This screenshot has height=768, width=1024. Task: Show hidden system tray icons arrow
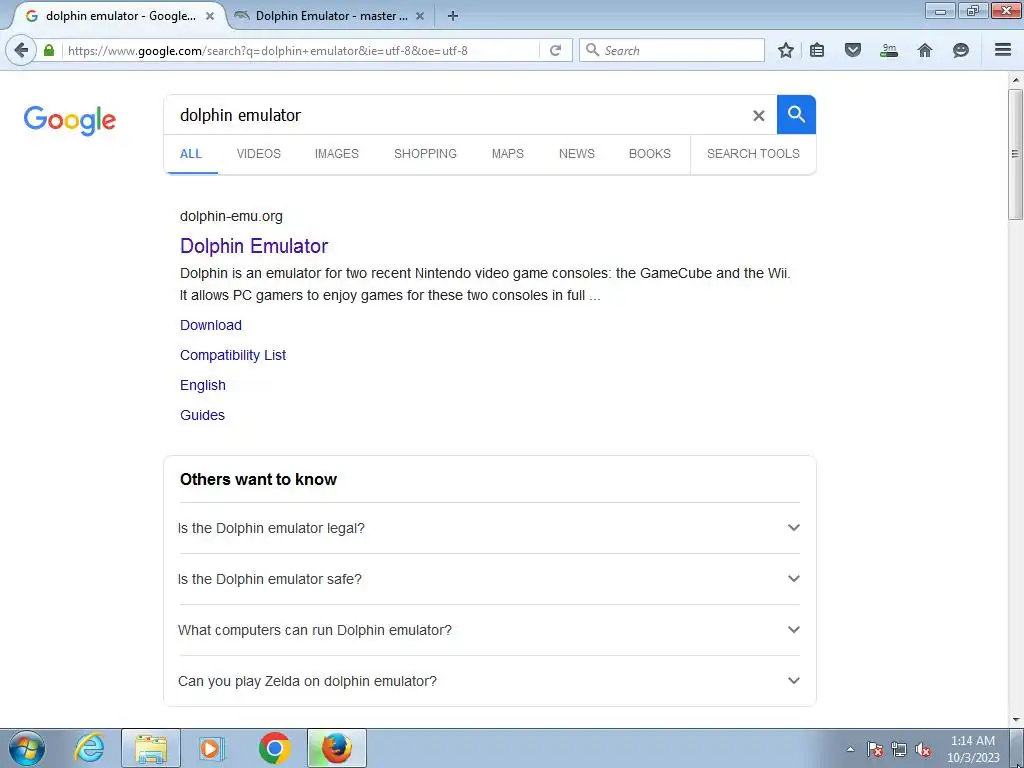[850, 749]
